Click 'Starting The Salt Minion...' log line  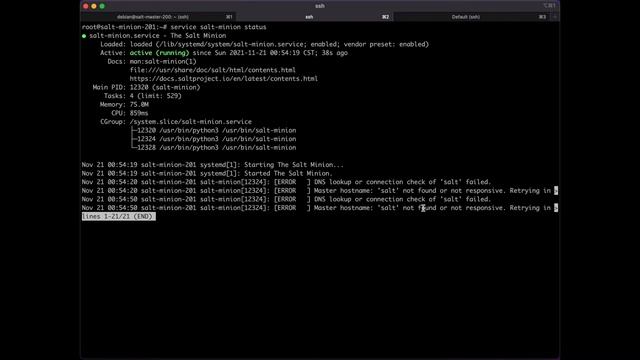pos(213,165)
